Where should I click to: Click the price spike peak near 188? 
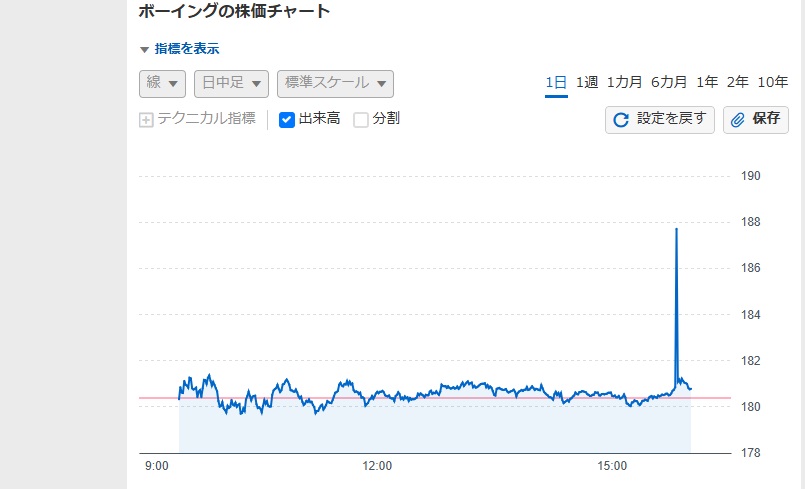(676, 229)
